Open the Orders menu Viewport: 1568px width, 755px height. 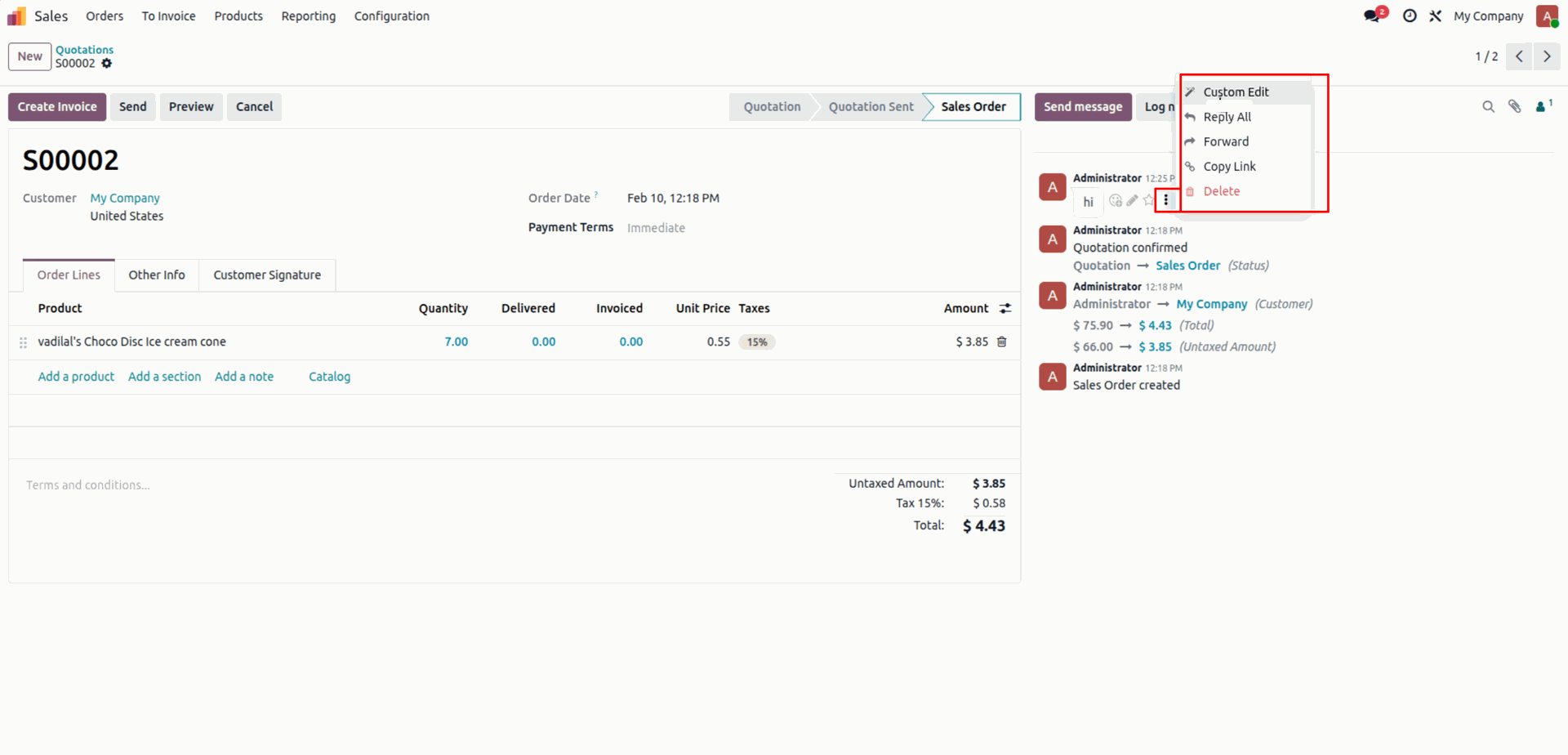click(105, 16)
